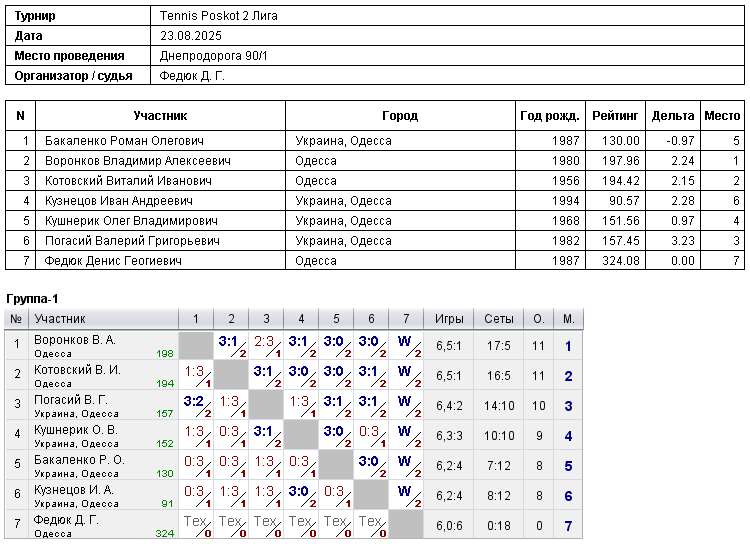Click Кузнецов vs Кушнерик 3:0 score cell
The height and width of the screenshot is (544, 750).
click(x=301, y=495)
